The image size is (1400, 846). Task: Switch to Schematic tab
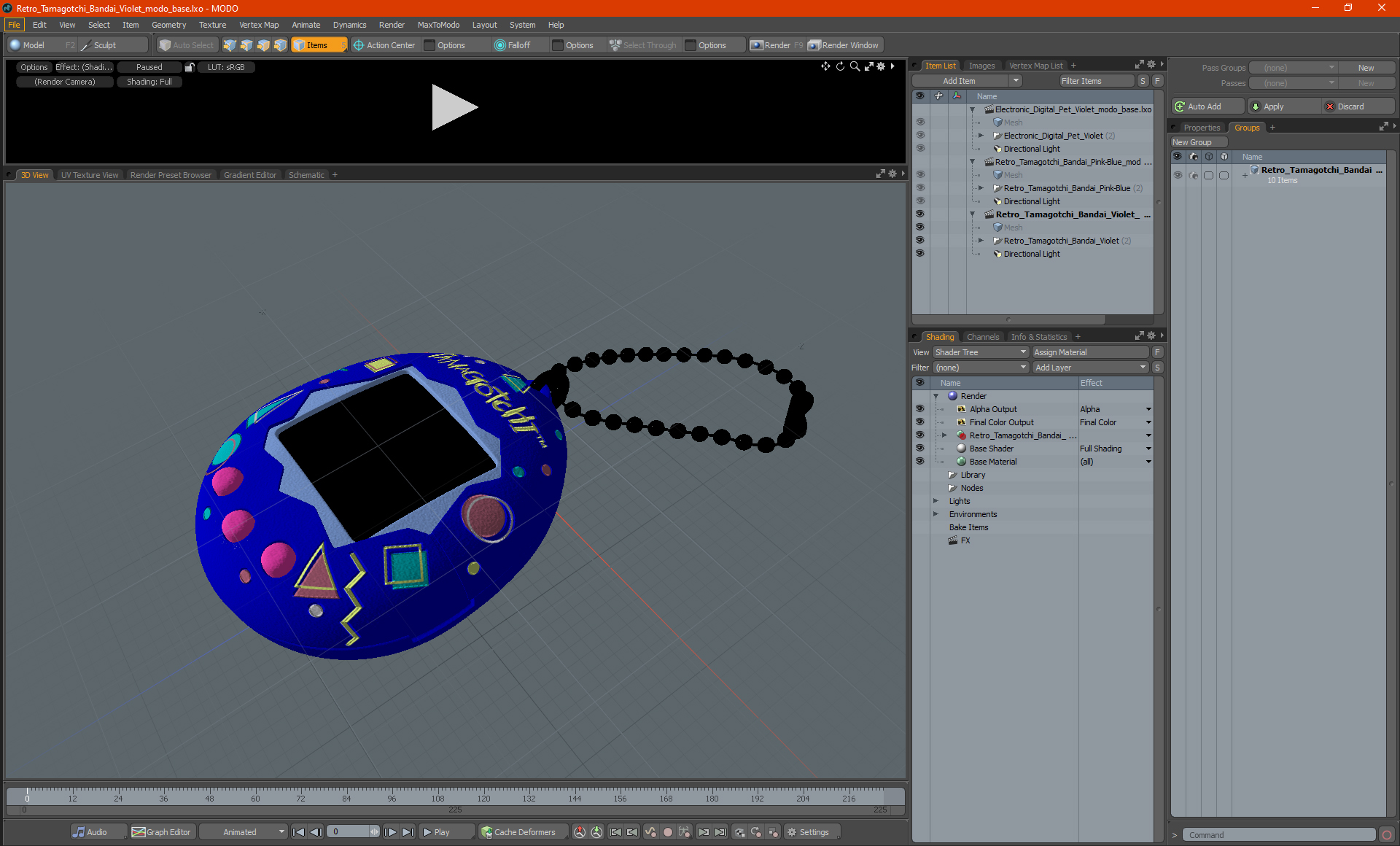click(x=306, y=175)
